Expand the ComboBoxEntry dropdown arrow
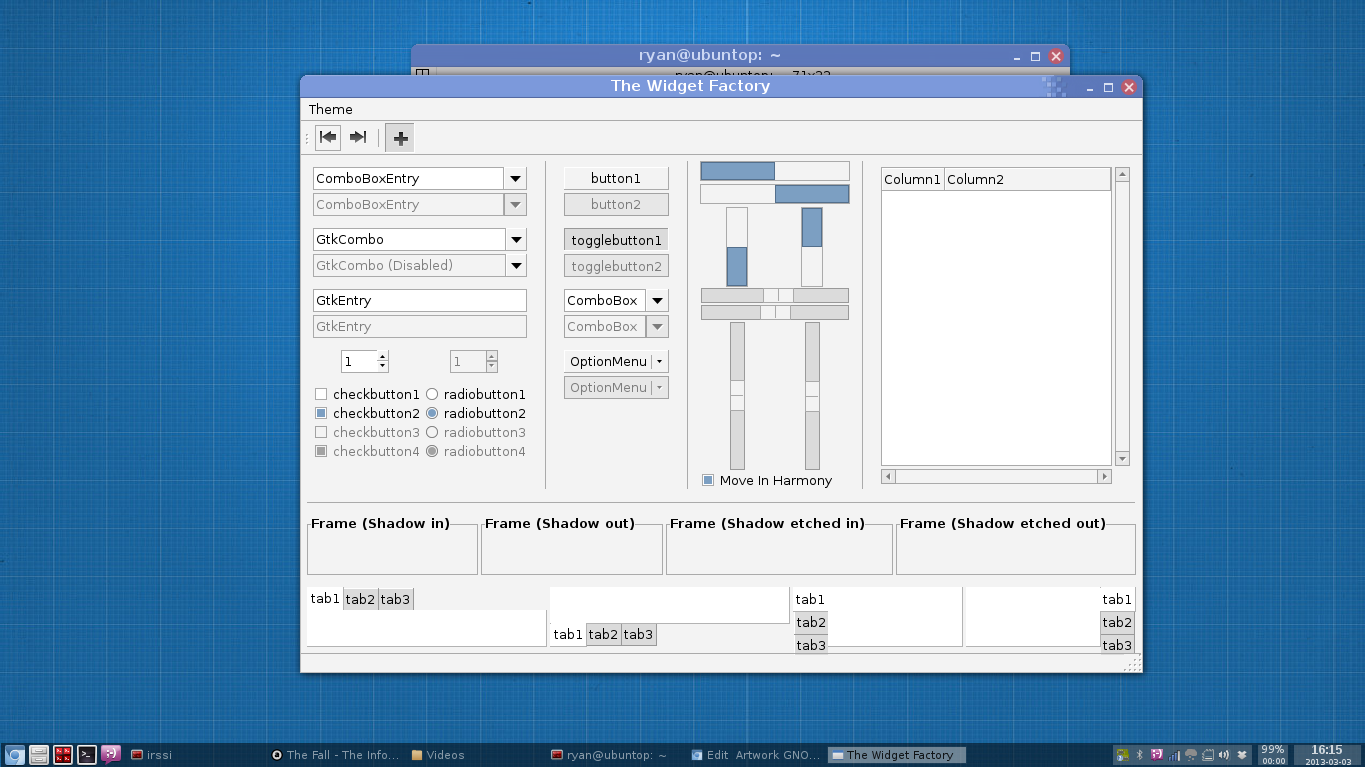 [515, 179]
